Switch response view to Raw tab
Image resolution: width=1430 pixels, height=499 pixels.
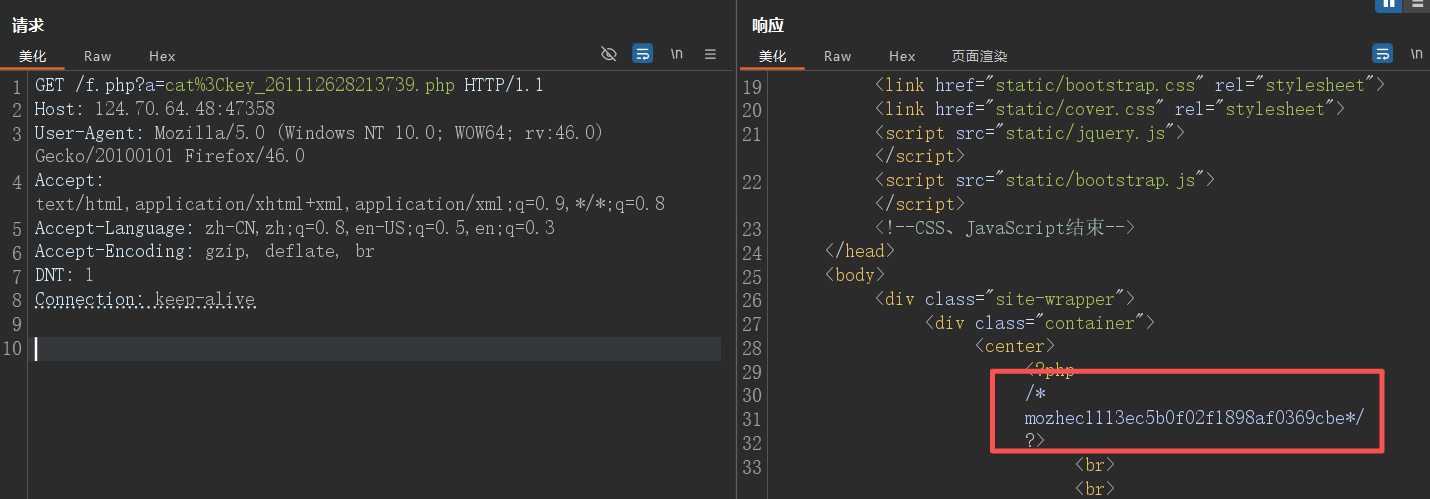(x=838, y=57)
